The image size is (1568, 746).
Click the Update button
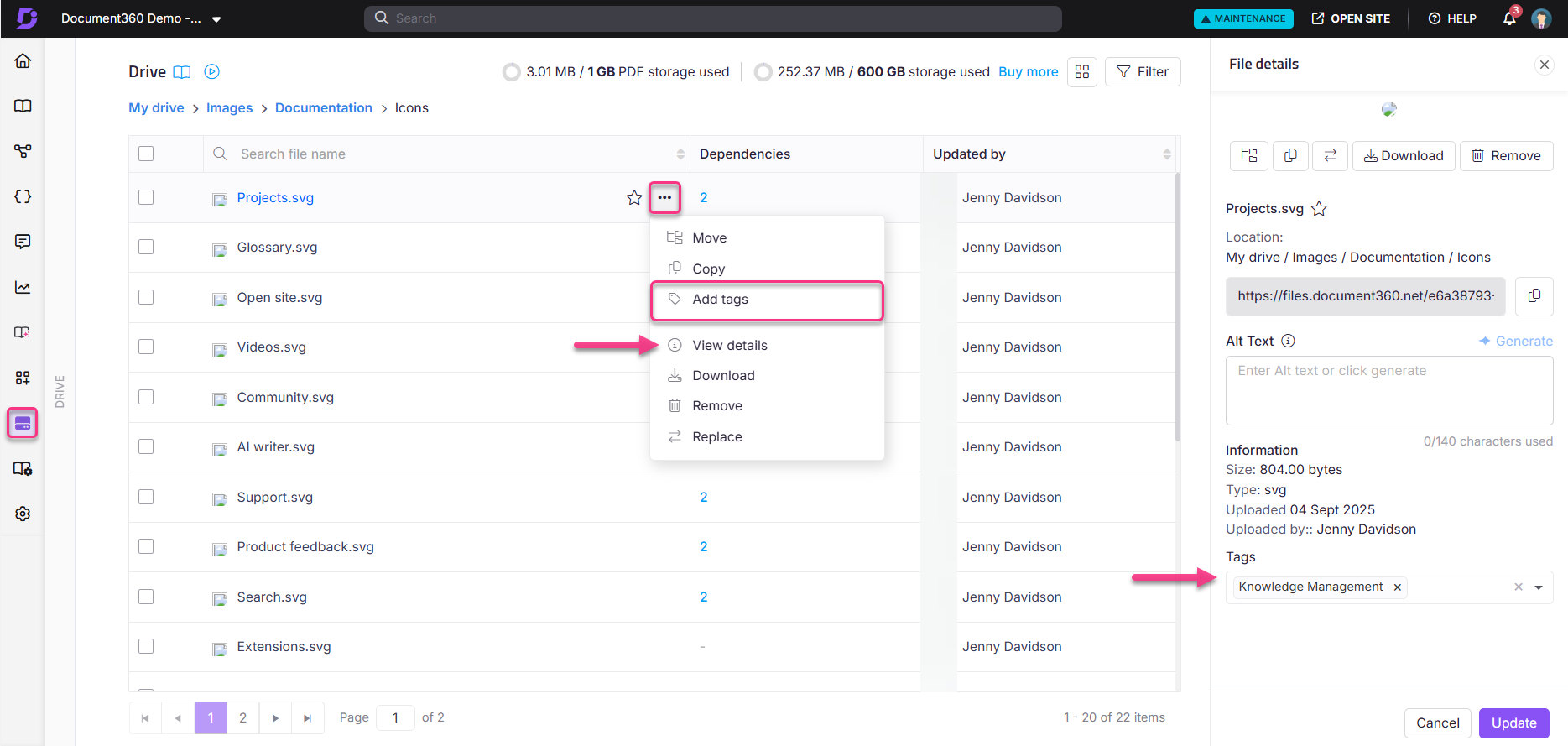tap(1513, 723)
